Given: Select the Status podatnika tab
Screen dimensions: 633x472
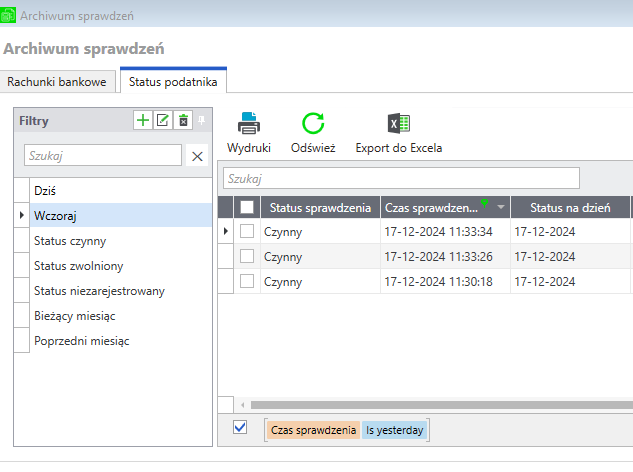Looking at the screenshot, I should tap(174, 81).
